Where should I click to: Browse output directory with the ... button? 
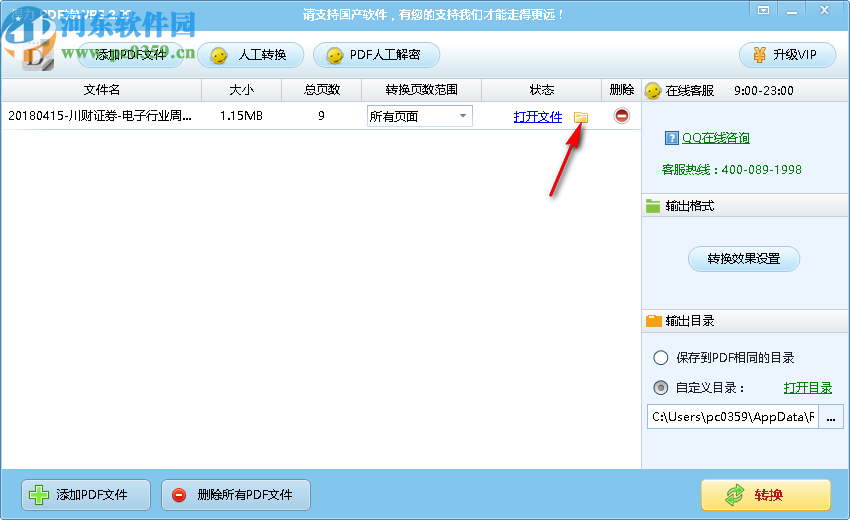(831, 416)
